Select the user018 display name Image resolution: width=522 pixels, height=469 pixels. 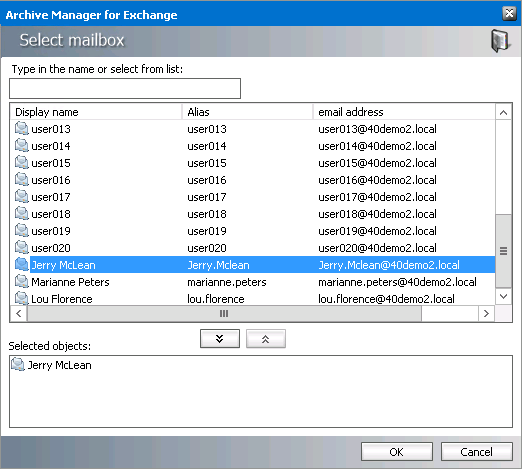click(x=51, y=214)
